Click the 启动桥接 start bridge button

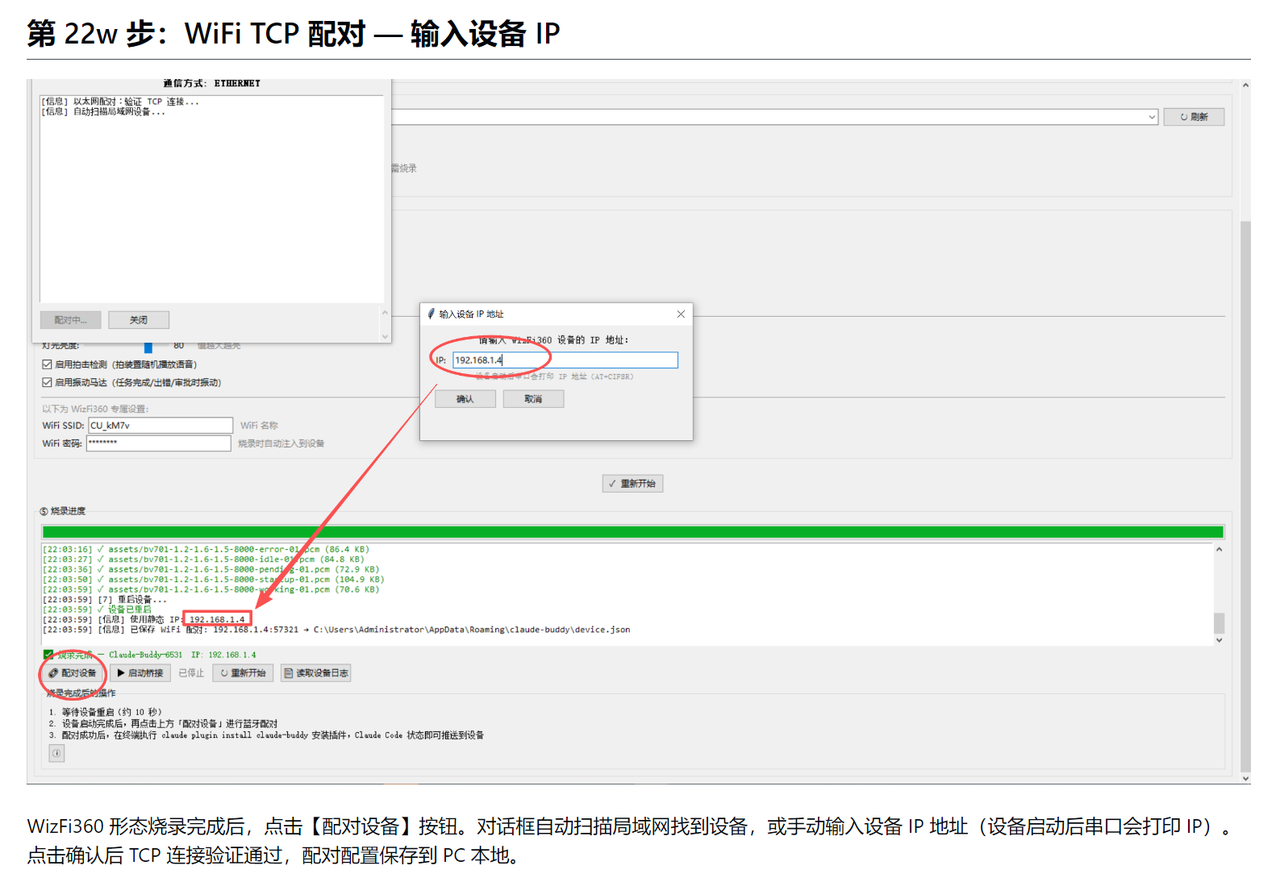[140, 673]
